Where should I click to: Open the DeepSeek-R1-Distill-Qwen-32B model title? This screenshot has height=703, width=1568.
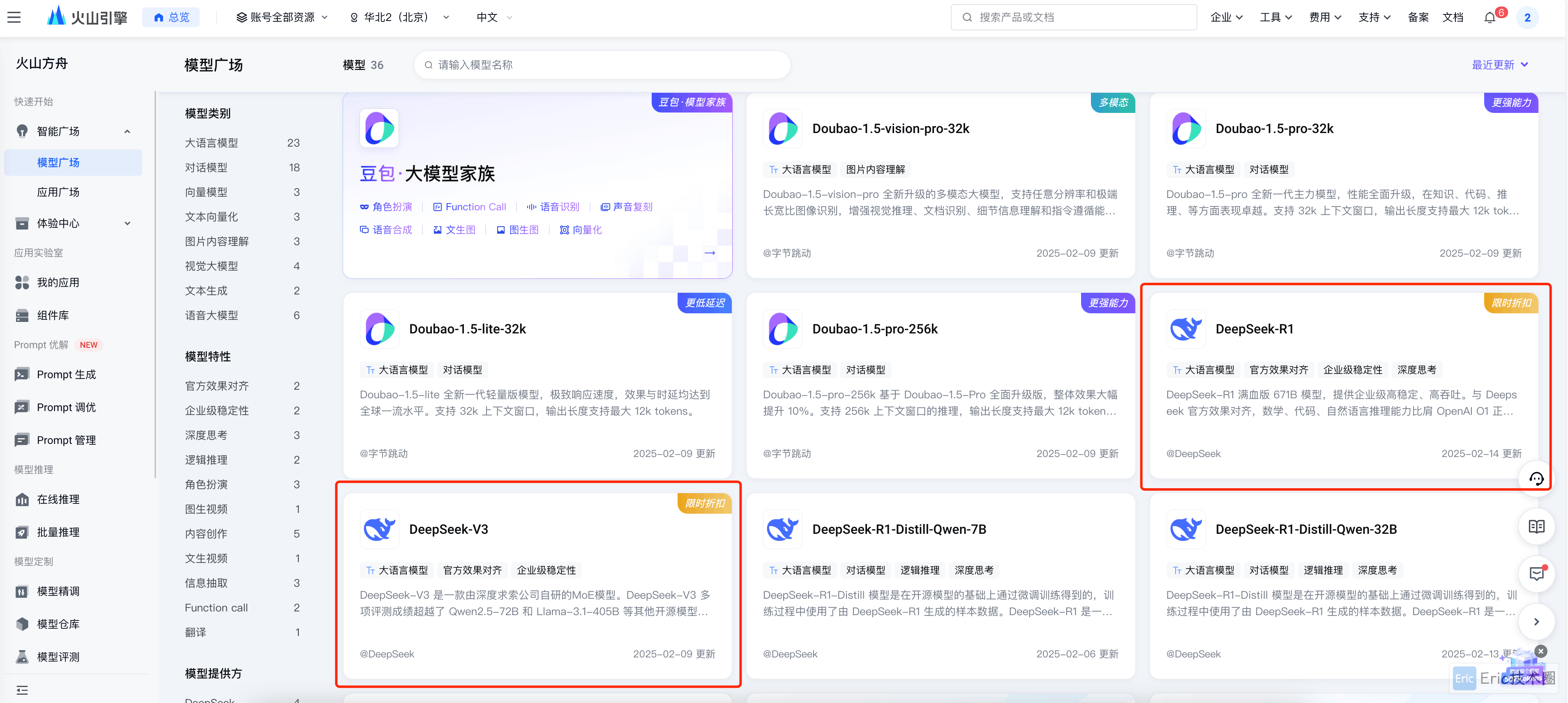tap(1306, 529)
